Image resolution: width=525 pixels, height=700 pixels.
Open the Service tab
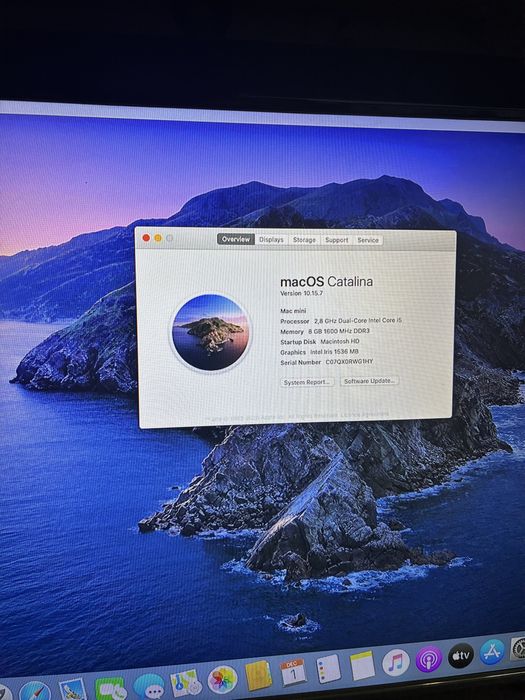tap(368, 240)
